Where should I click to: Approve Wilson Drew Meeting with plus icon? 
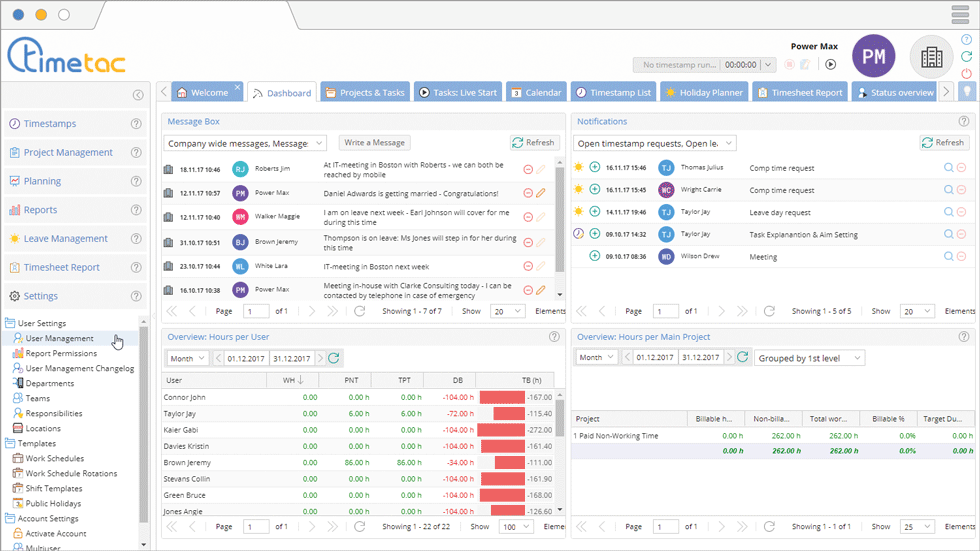595,256
